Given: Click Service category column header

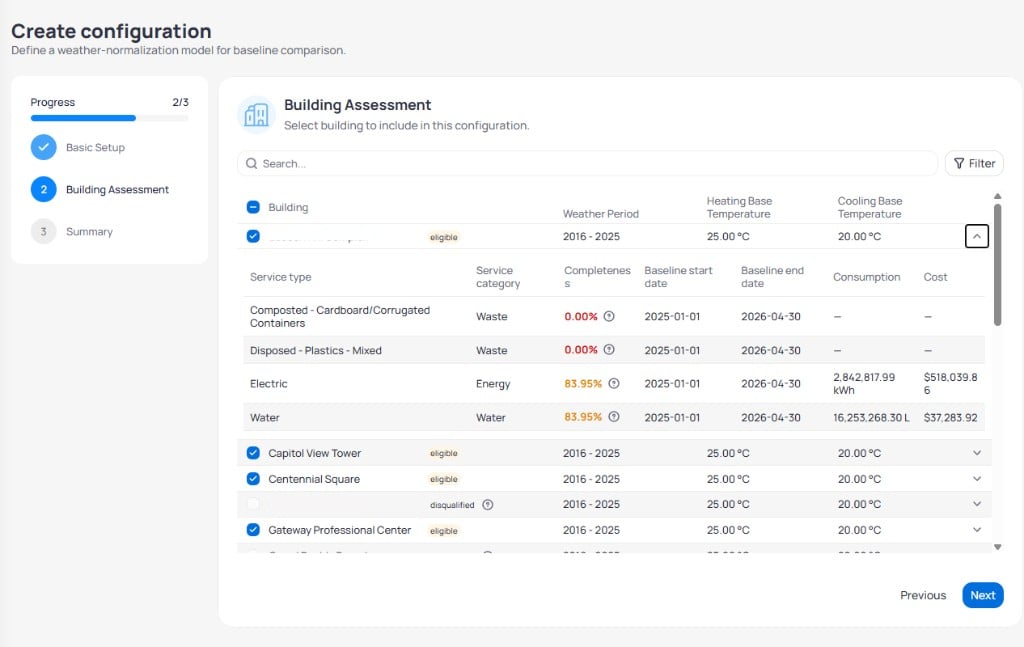Looking at the screenshot, I should coord(498,277).
